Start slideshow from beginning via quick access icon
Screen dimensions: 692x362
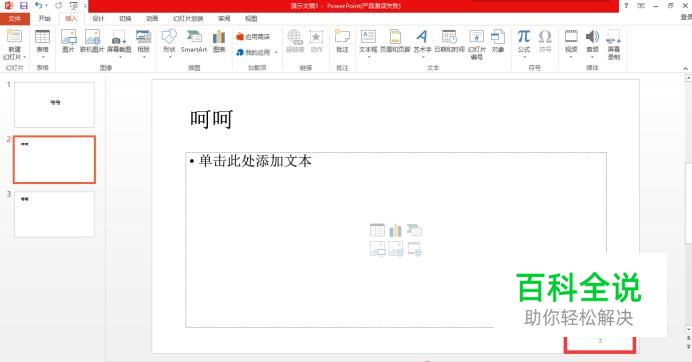click(74, 6)
